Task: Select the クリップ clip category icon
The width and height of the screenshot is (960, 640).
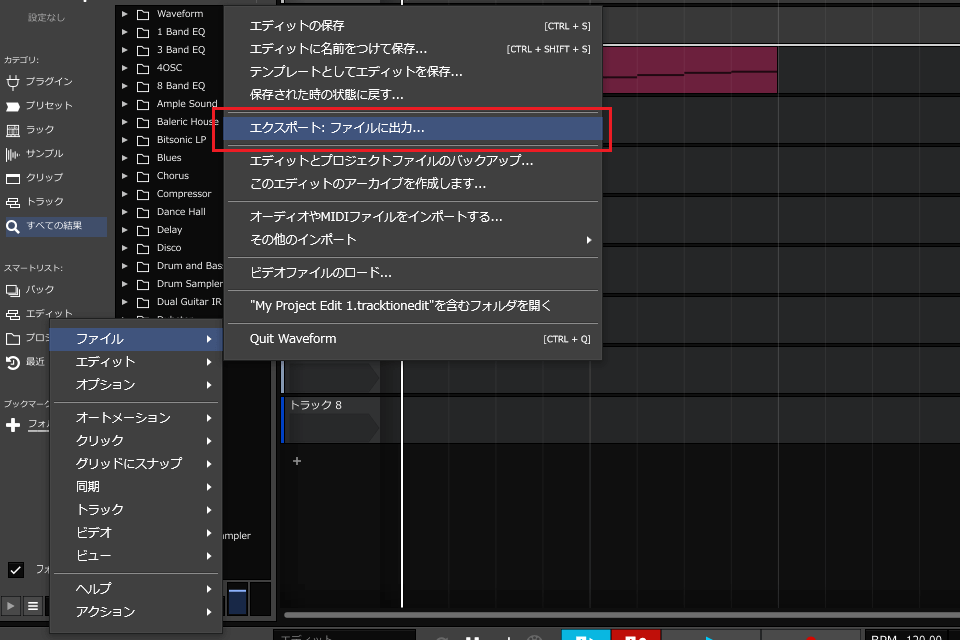Action: point(13,178)
